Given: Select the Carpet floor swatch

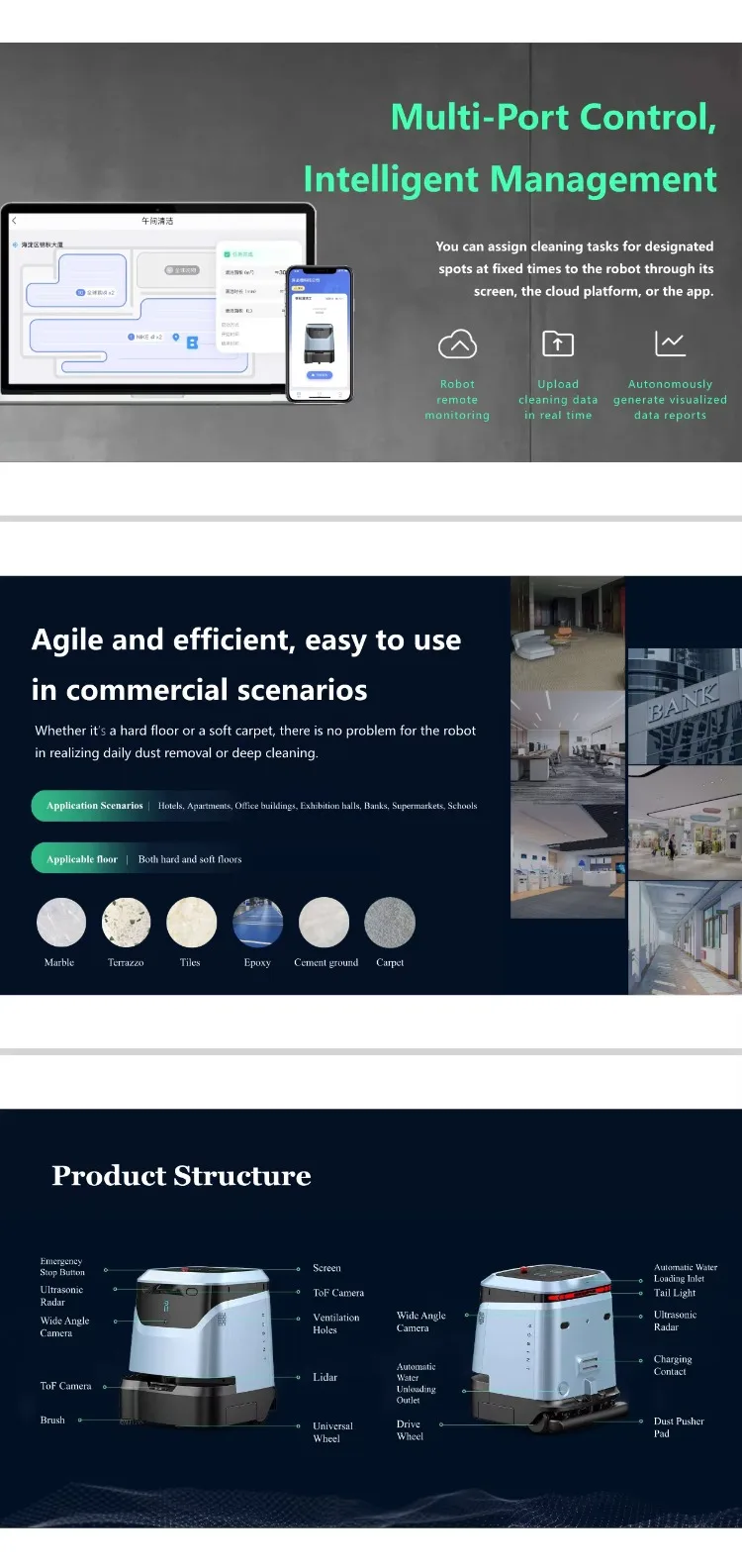Looking at the screenshot, I should (390, 923).
